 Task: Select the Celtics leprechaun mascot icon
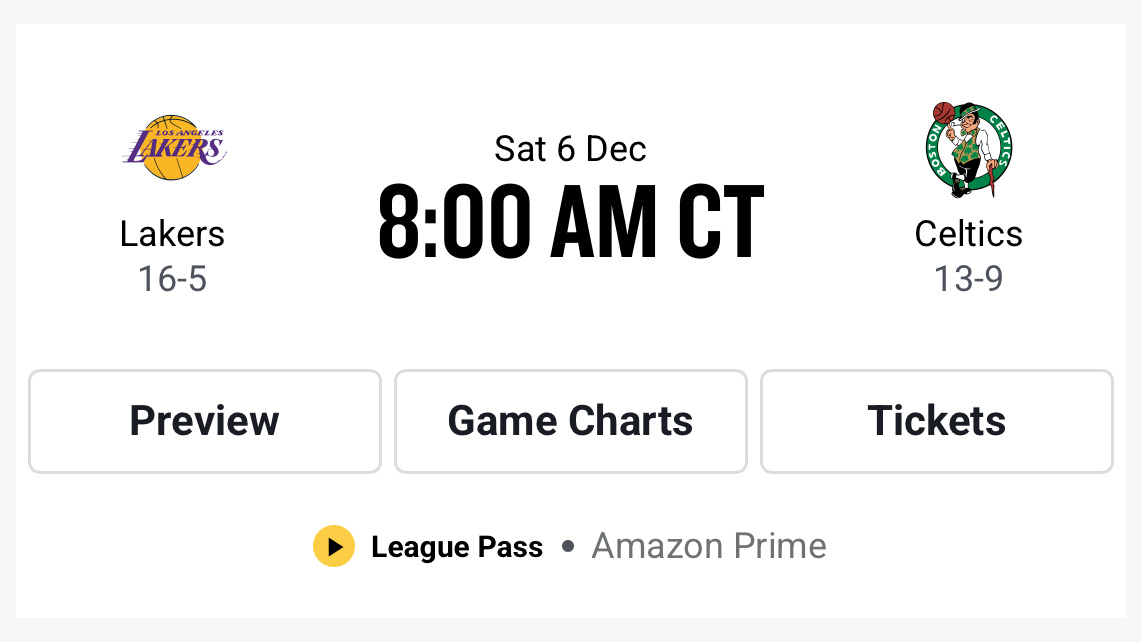click(x=968, y=148)
